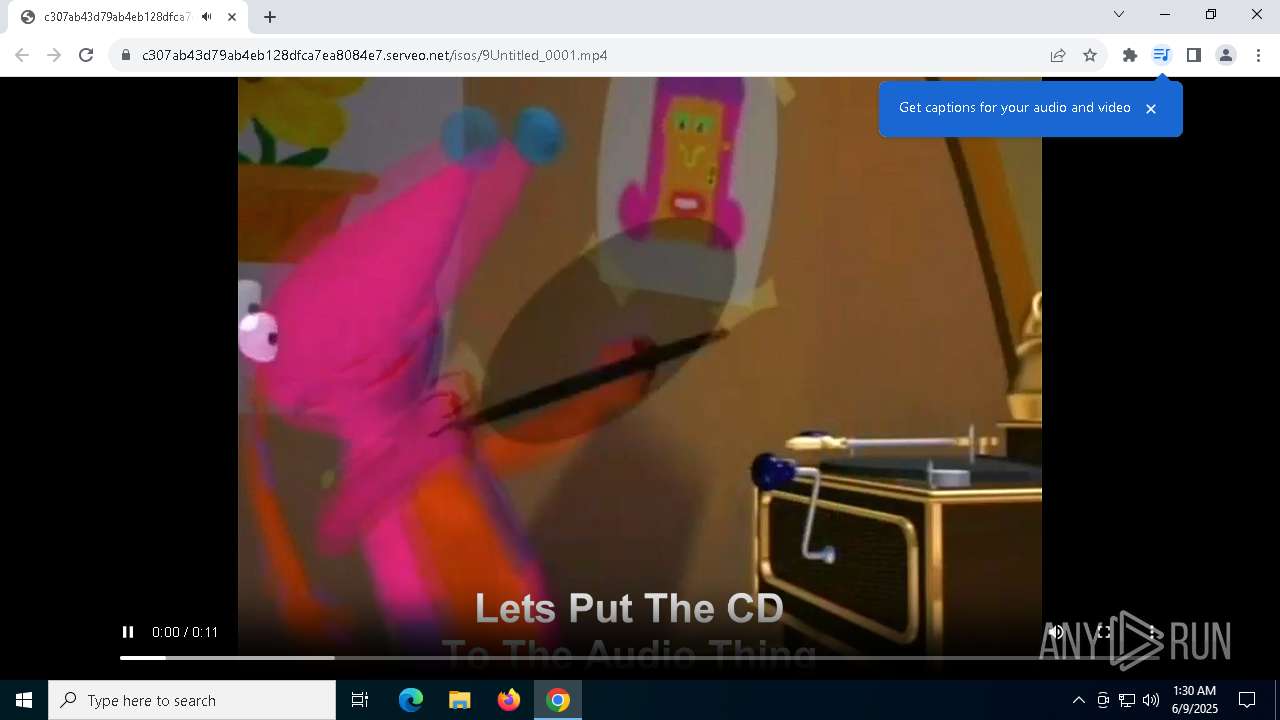The image size is (1280, 720).
Task: Open network status tray icon
Action: tap(1127, 700)
